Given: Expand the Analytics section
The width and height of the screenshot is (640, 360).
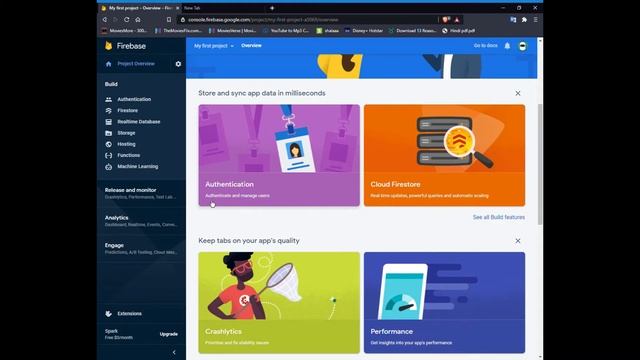Looking at the screenshot, I should click(x=141, y=221).
